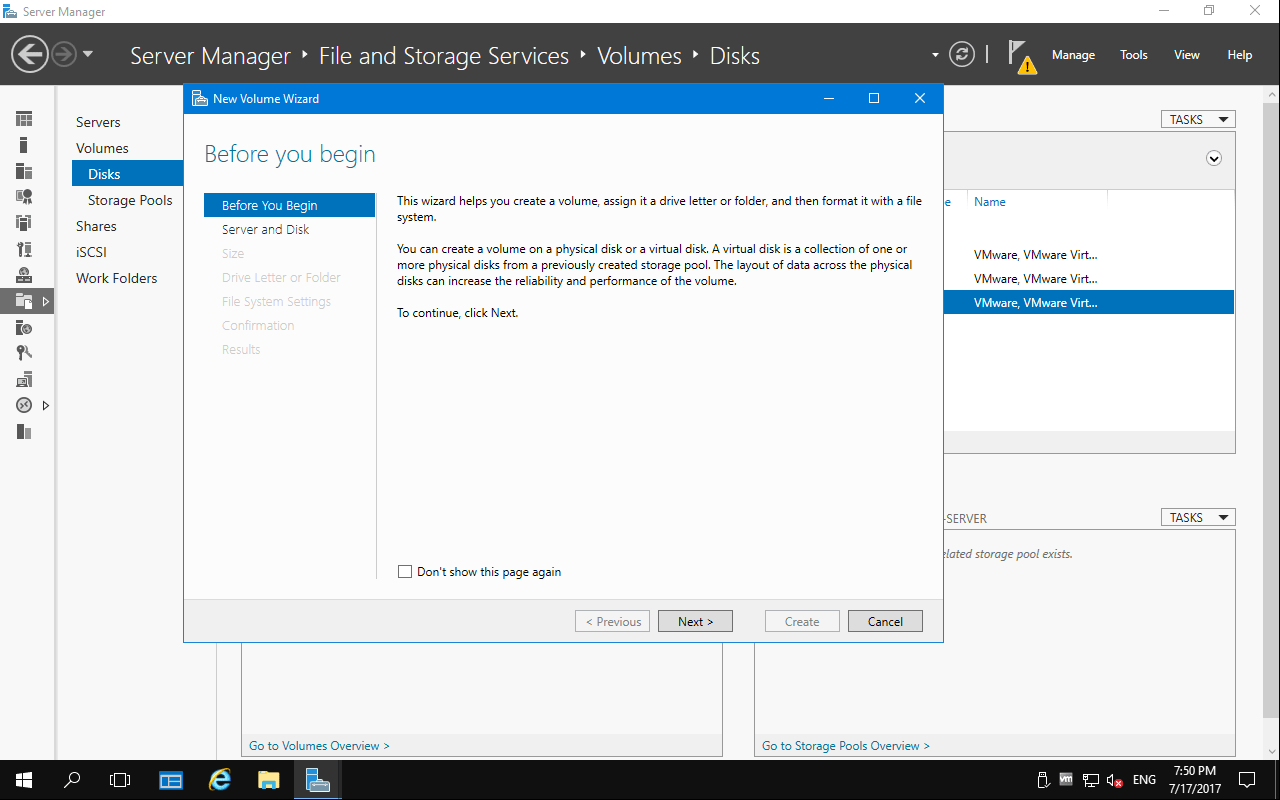Click the muted speaker tray icon
The width and height of the screenshot is (1280, 800).
point(1115,779)
